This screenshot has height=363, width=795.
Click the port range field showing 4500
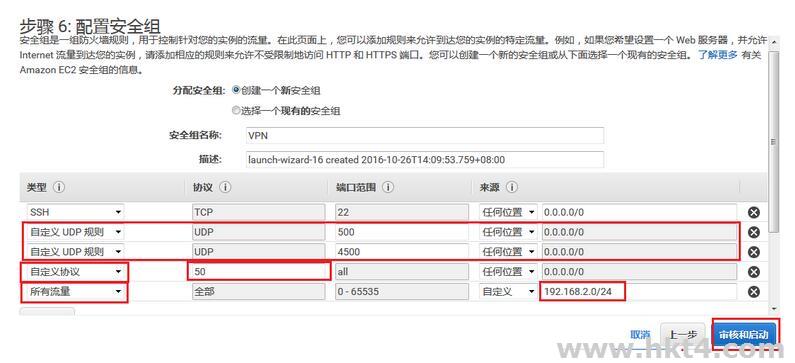click(402, 252)
